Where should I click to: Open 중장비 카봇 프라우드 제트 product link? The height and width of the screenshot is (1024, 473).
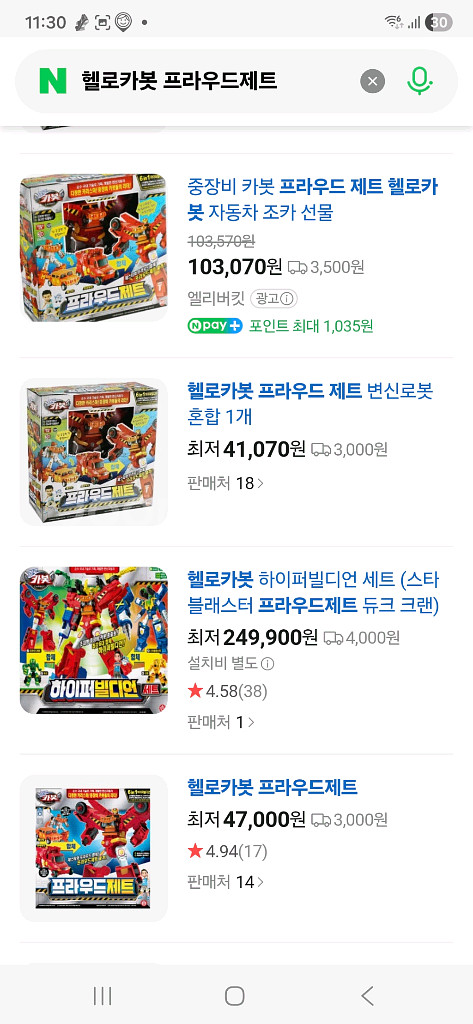(313, 200)
